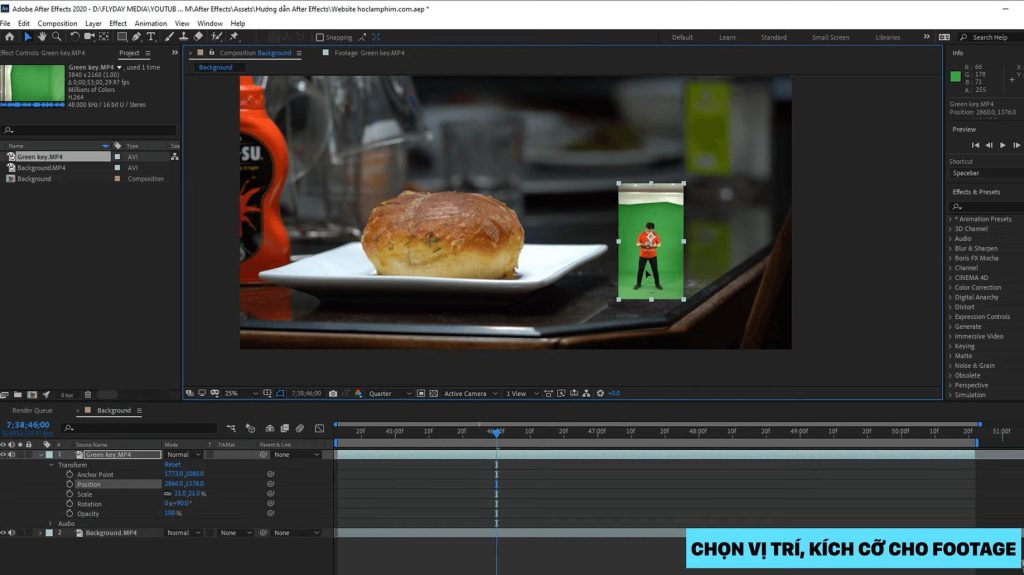Switch to the Learn workspace
Viewport: 1024px width, 575px height.
point(728,37)
